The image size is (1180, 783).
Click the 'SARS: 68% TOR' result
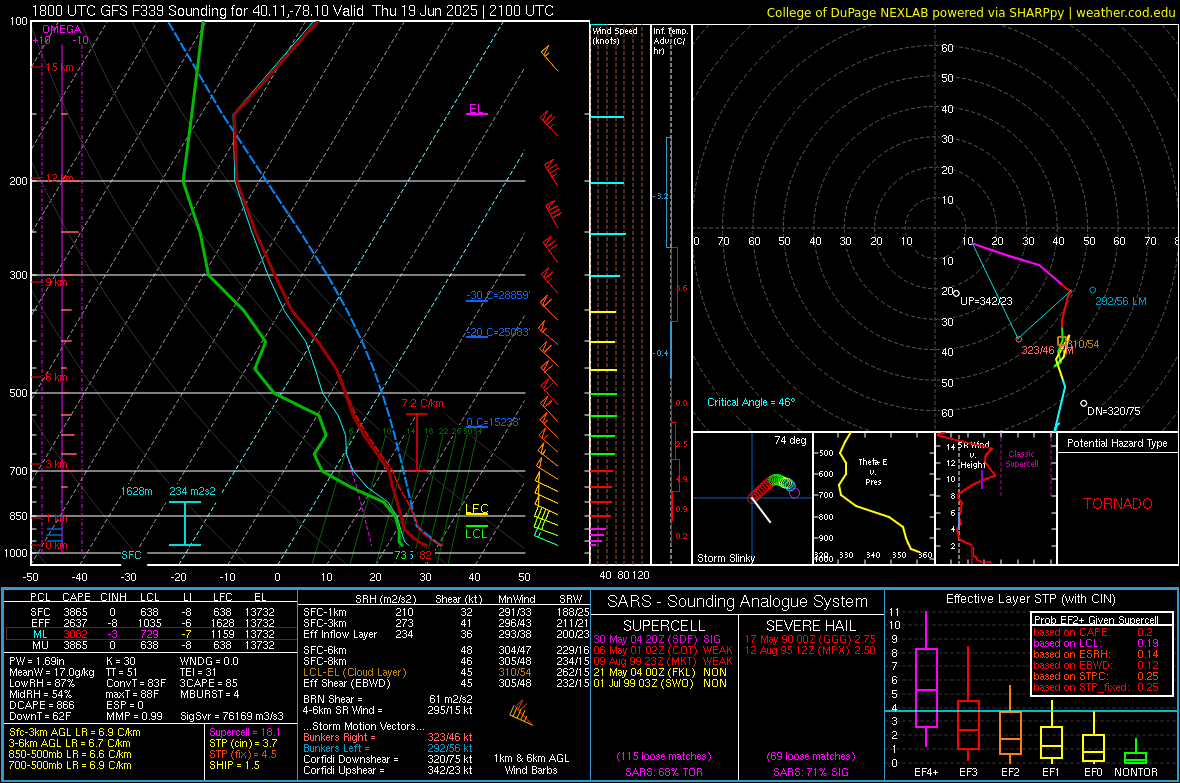coord(664,772)
